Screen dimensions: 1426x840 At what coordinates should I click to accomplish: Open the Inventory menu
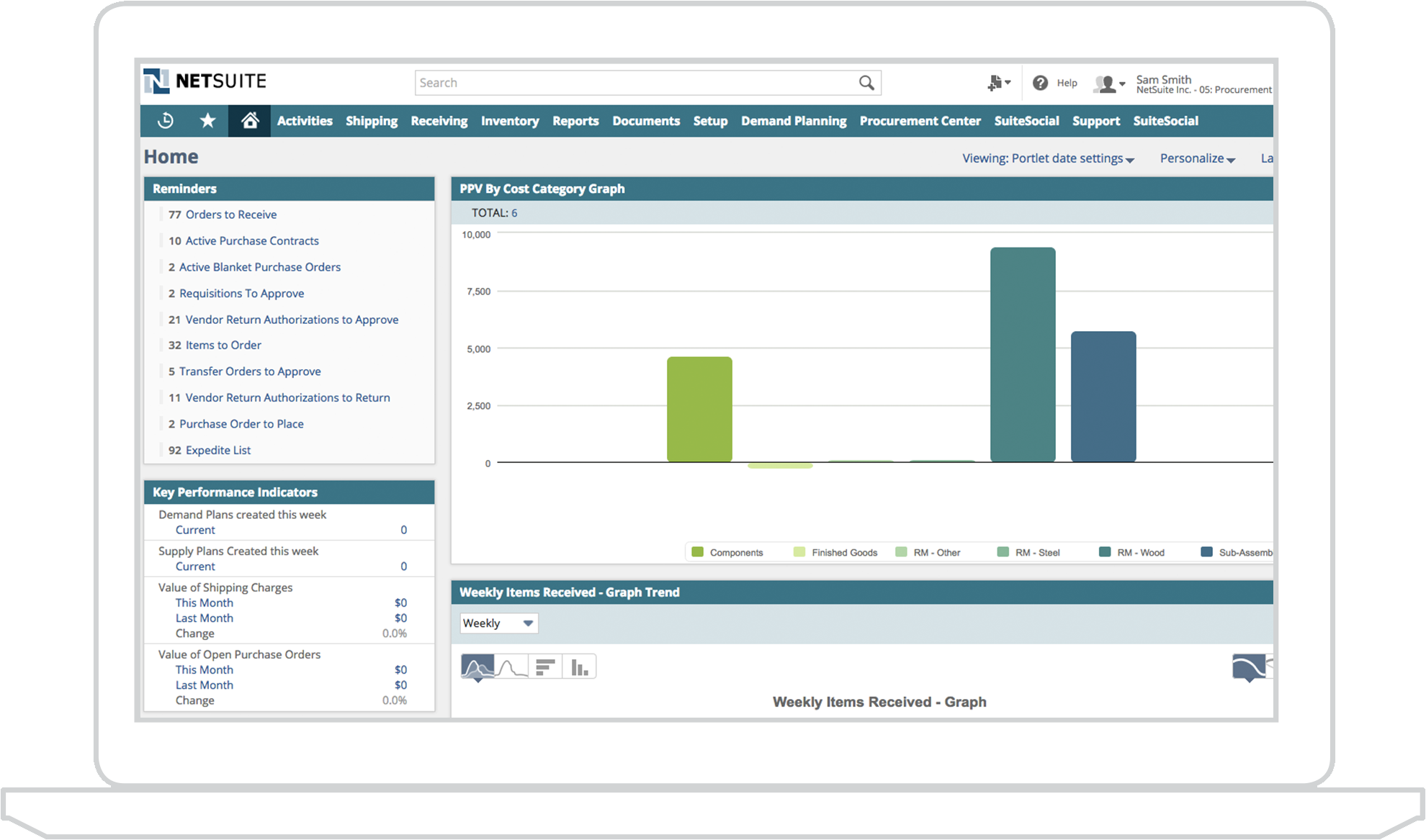click(x=510, y=121)
